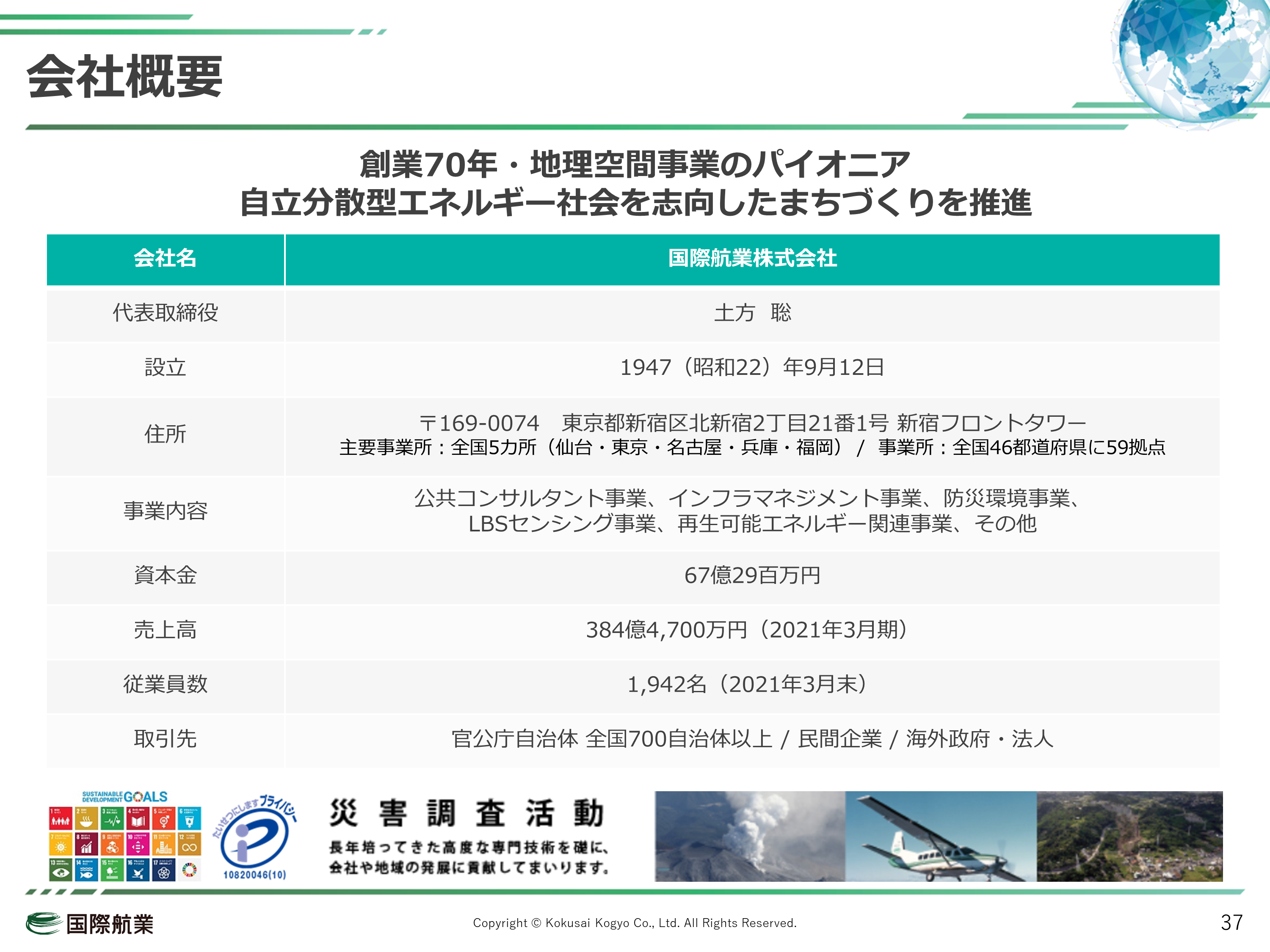Click the volcano eruption photo
Viewport: 1270px width, 952px height.
[x=750, y=836]
